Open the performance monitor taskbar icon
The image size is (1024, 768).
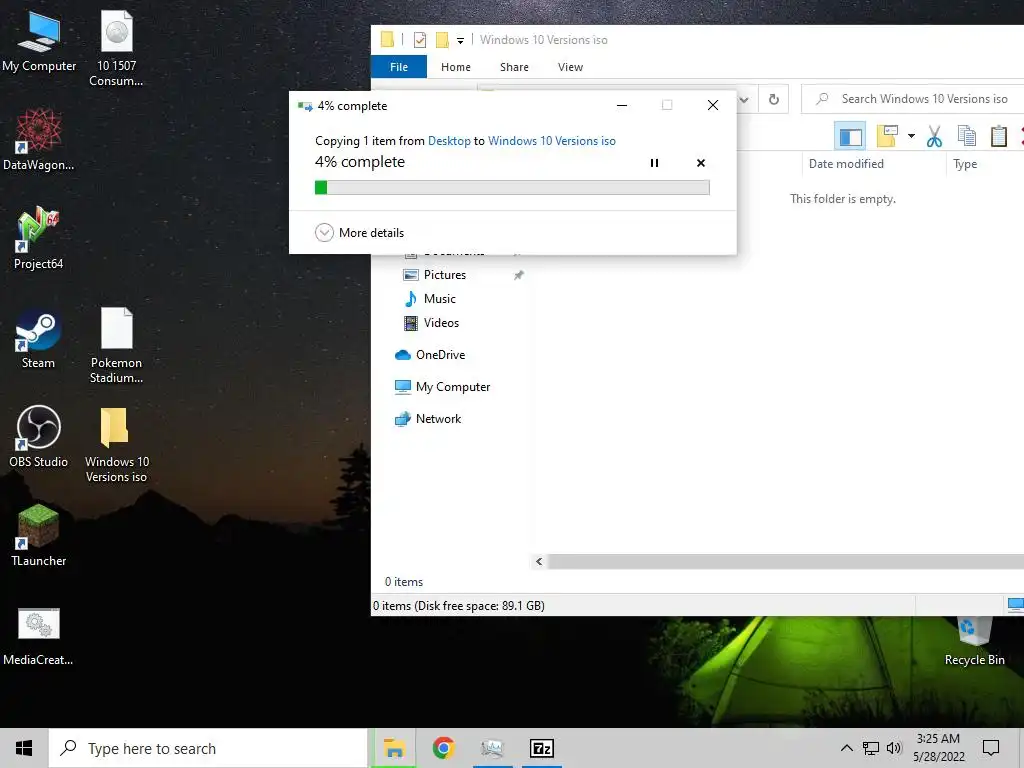[x=492, y=748]
